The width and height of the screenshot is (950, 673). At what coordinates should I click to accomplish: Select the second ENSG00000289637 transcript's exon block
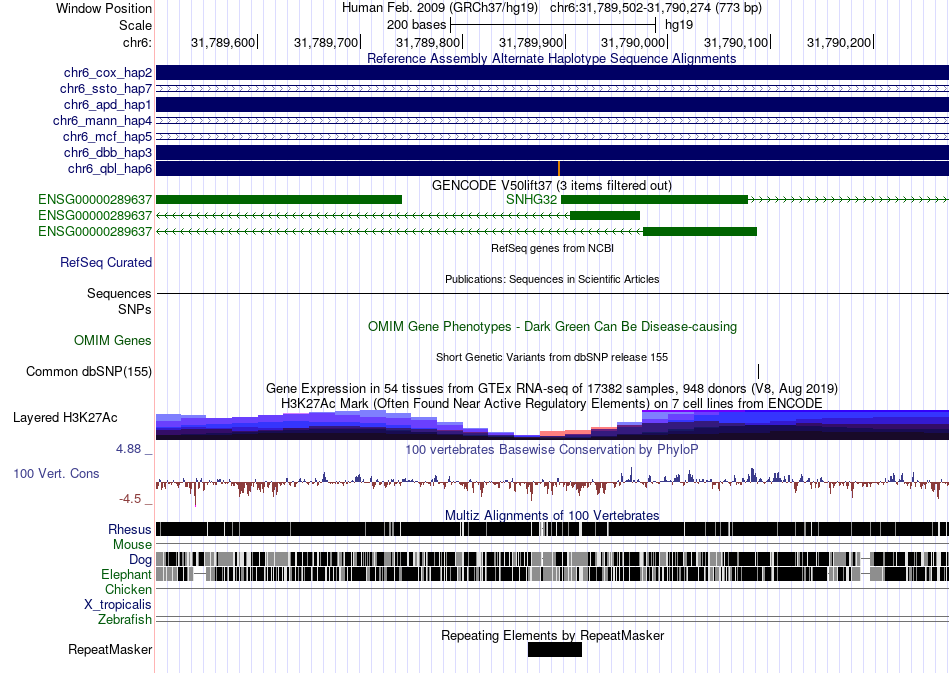[x=605, y=215]
